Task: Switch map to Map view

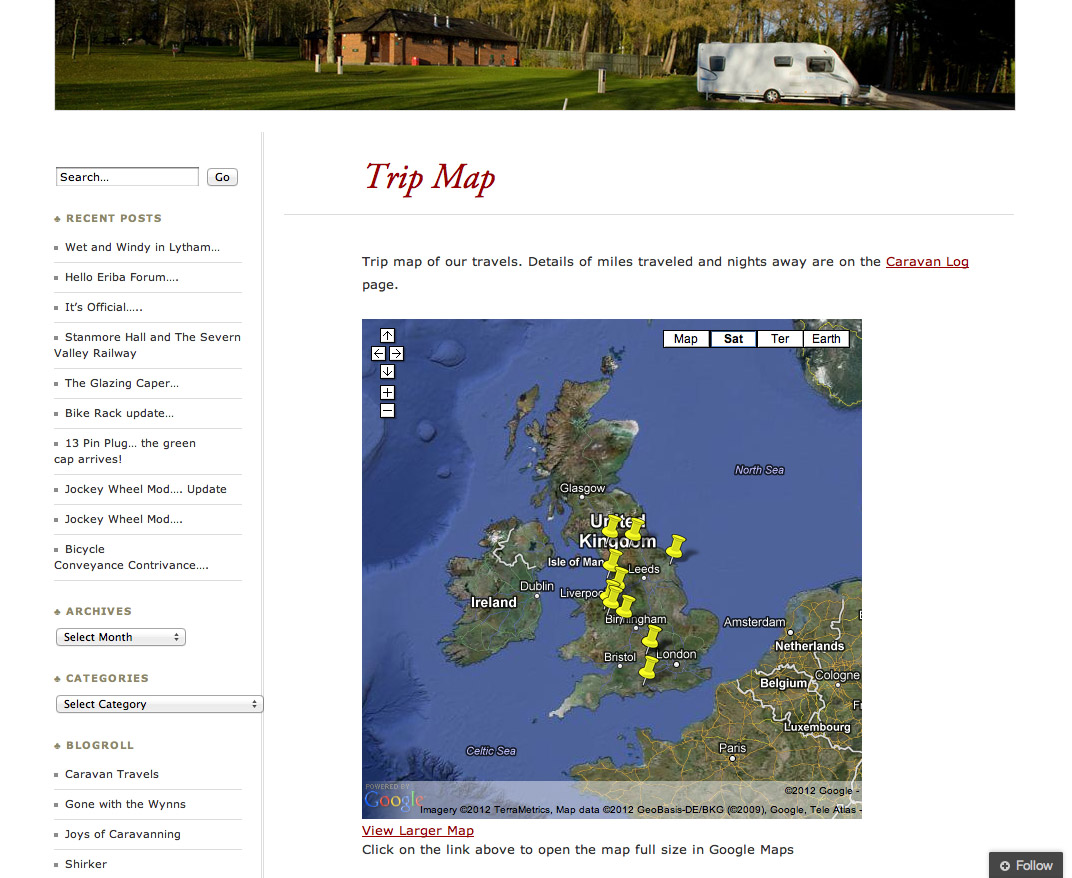Action: (686, 339)
